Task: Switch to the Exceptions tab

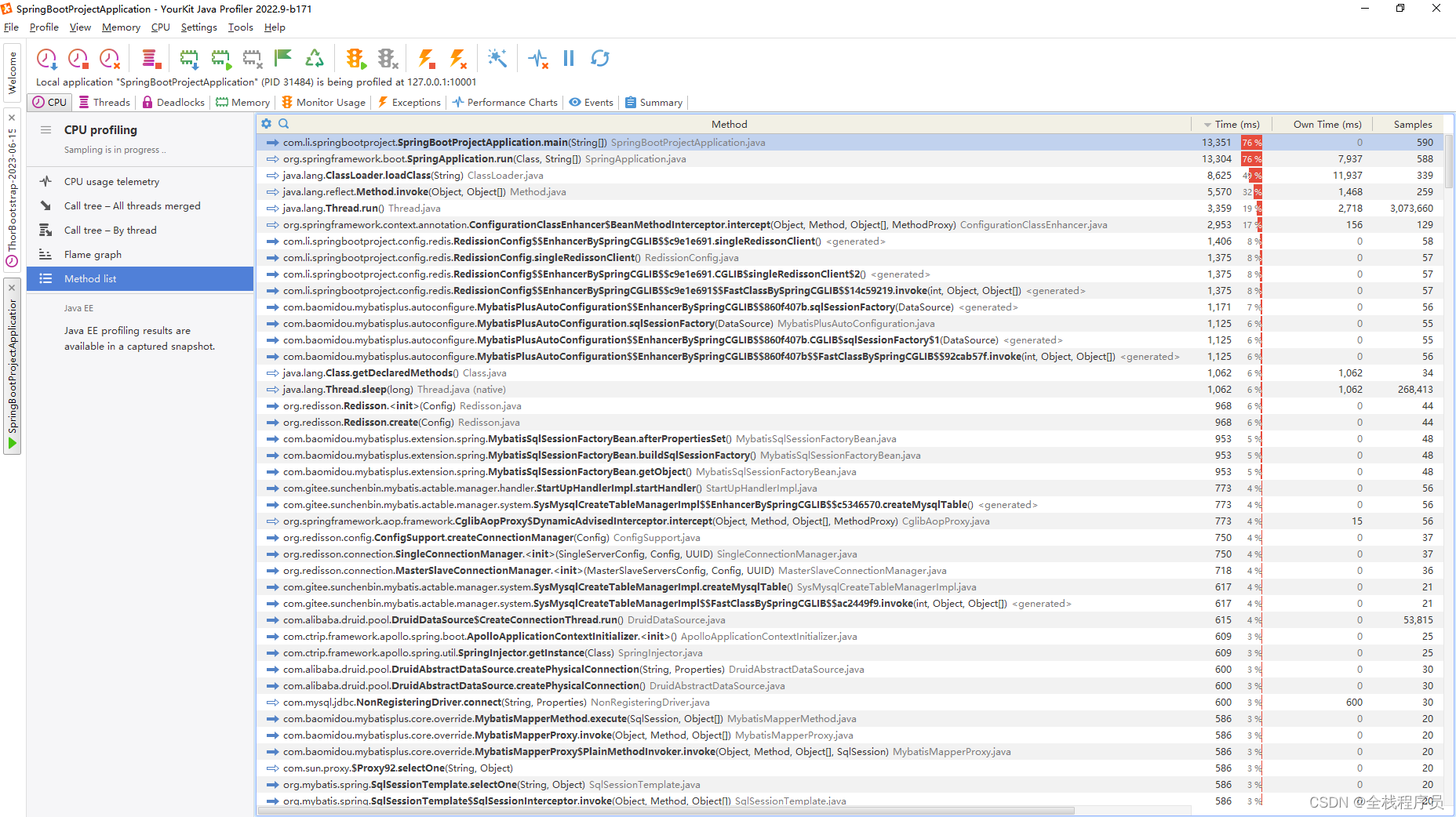Action: click(x=409, y=103)
